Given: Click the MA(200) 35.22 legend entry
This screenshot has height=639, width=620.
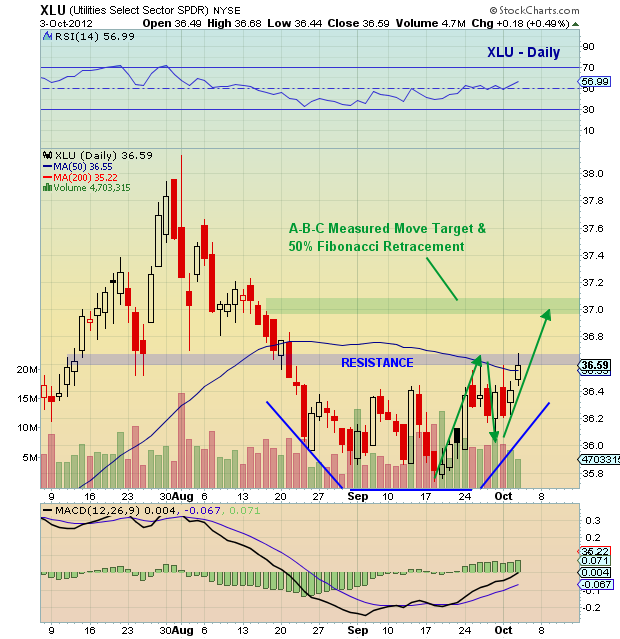Looking at the screenshot, I should [x=80, y=177].
